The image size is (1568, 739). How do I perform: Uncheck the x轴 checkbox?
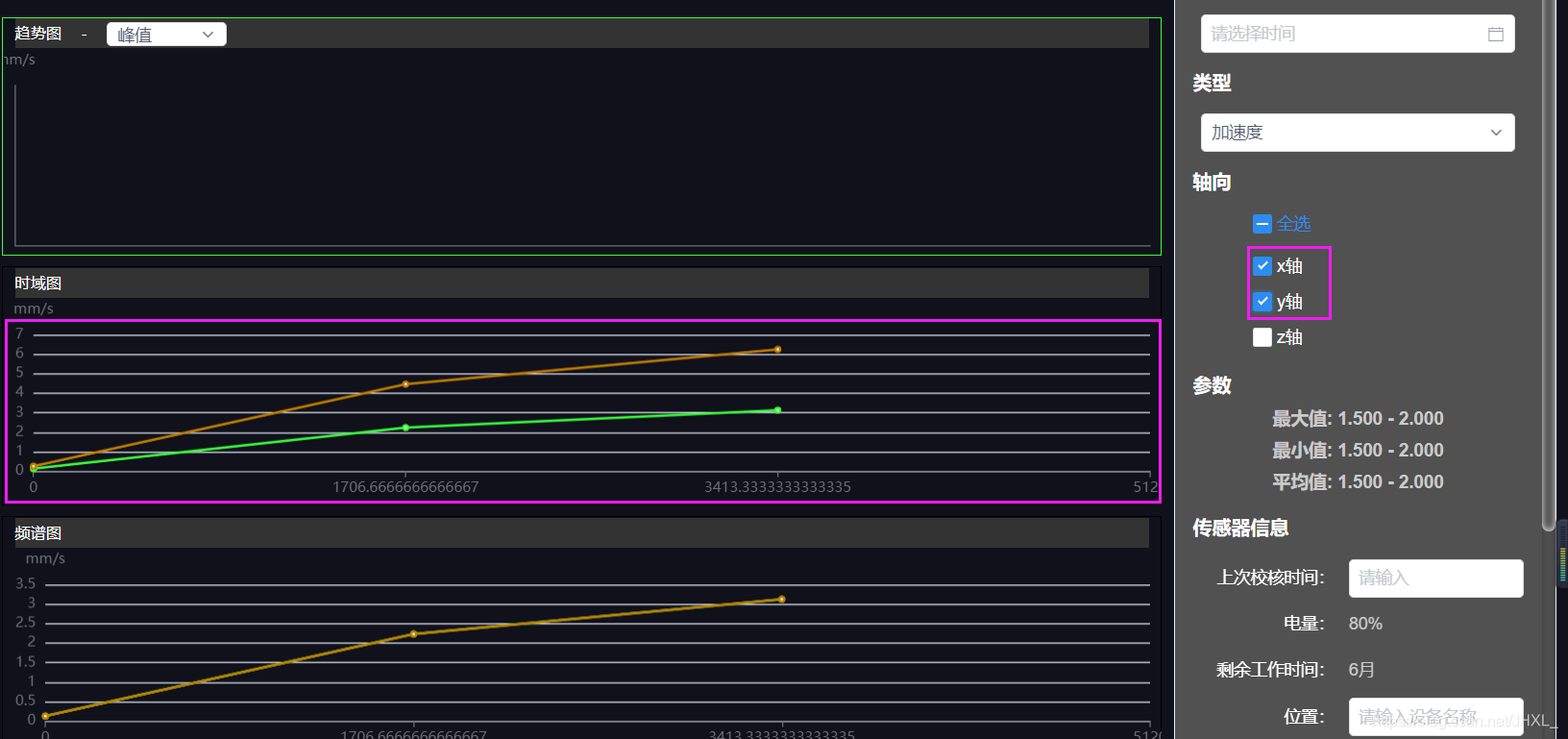(x=1262, y=266)
